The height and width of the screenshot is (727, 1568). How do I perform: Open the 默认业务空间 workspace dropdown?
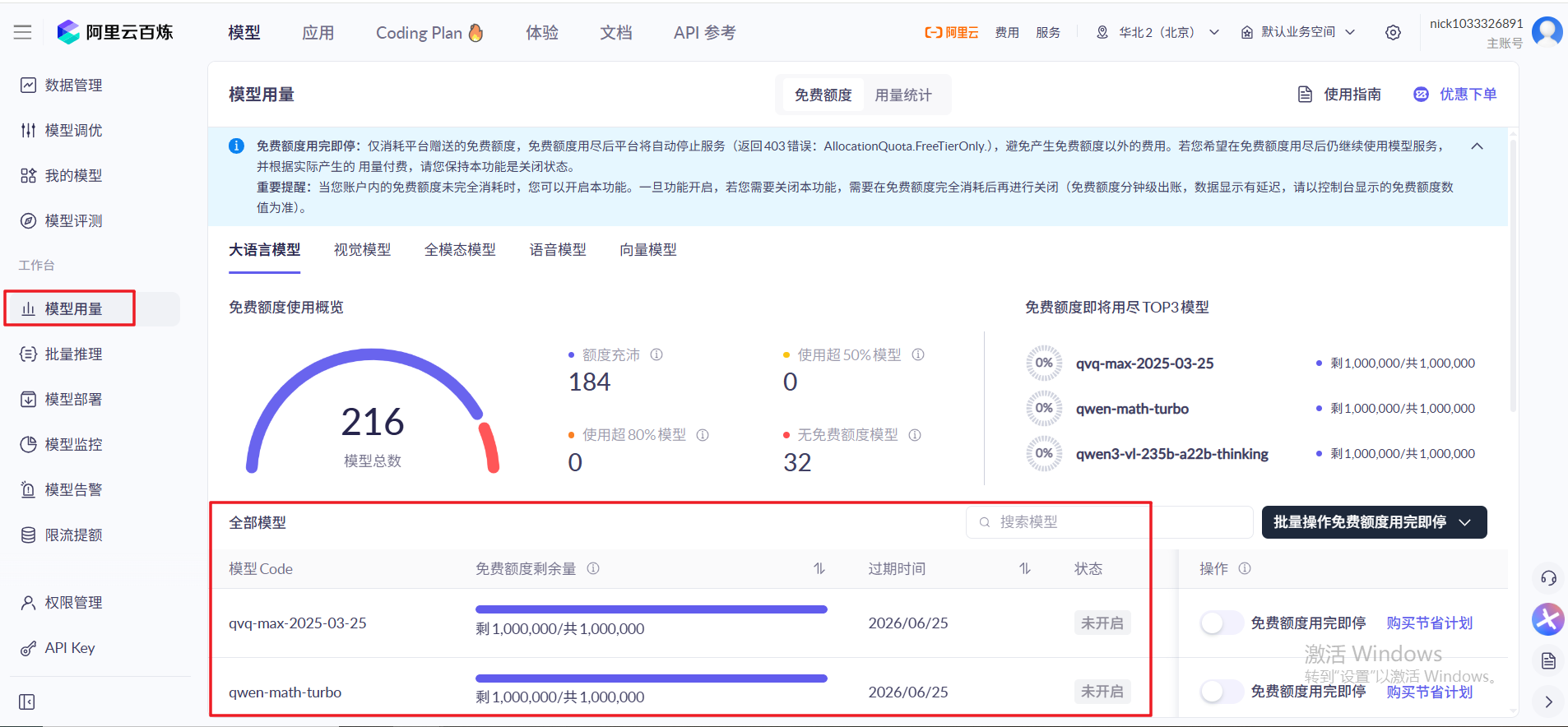(1298, 32)
